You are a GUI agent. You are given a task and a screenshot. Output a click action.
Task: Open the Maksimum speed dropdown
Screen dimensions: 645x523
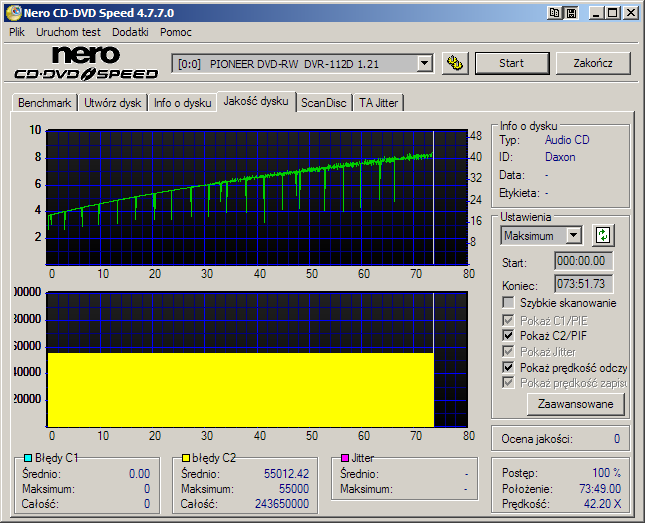(x=573, y=236)
